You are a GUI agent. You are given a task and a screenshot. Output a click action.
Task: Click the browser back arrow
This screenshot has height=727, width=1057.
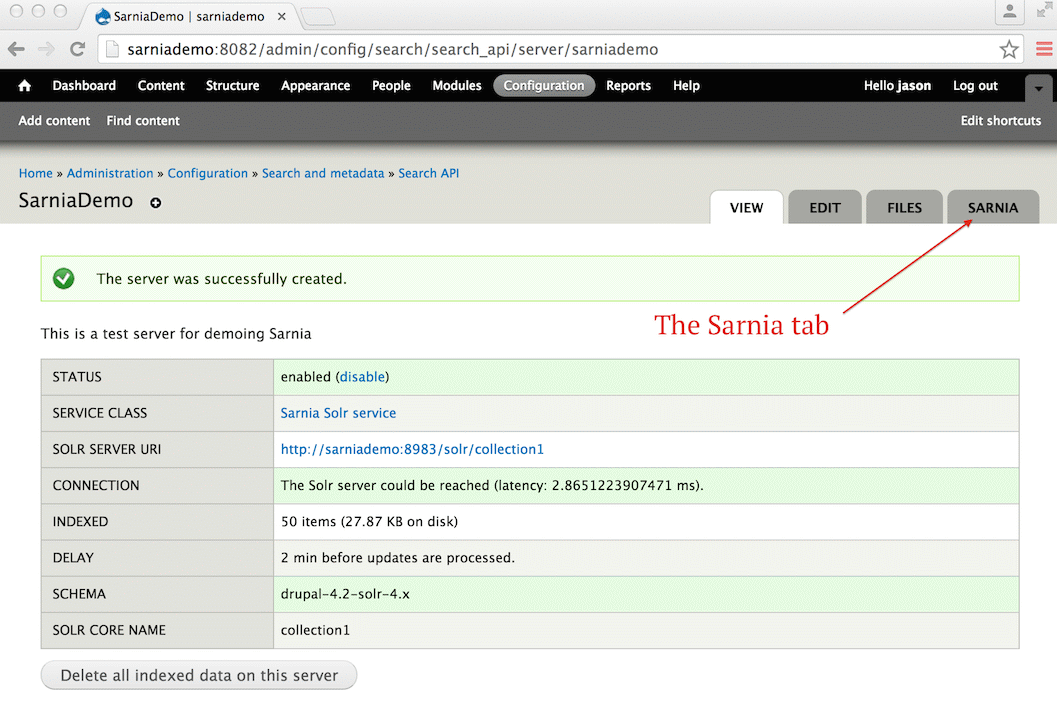tap(17, 49)
